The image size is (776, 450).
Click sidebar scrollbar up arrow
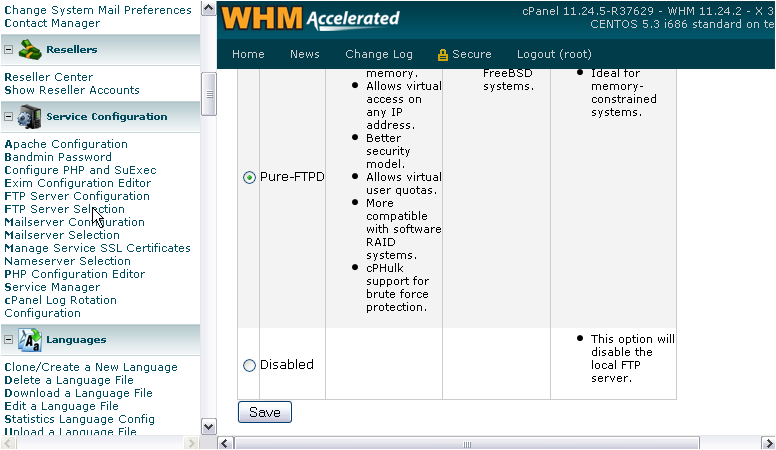[x=209, y=8]
